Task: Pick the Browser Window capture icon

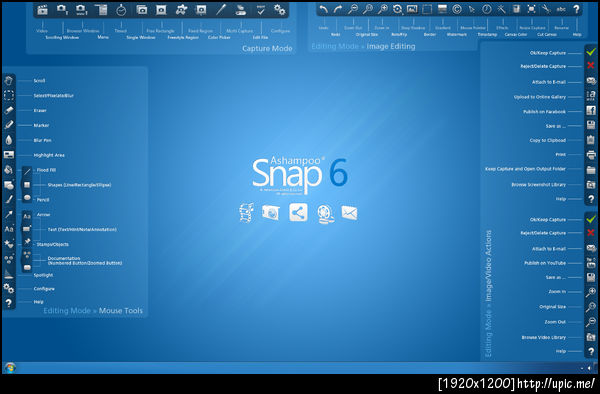Action: pyautogui.click(x=81, y=10)
